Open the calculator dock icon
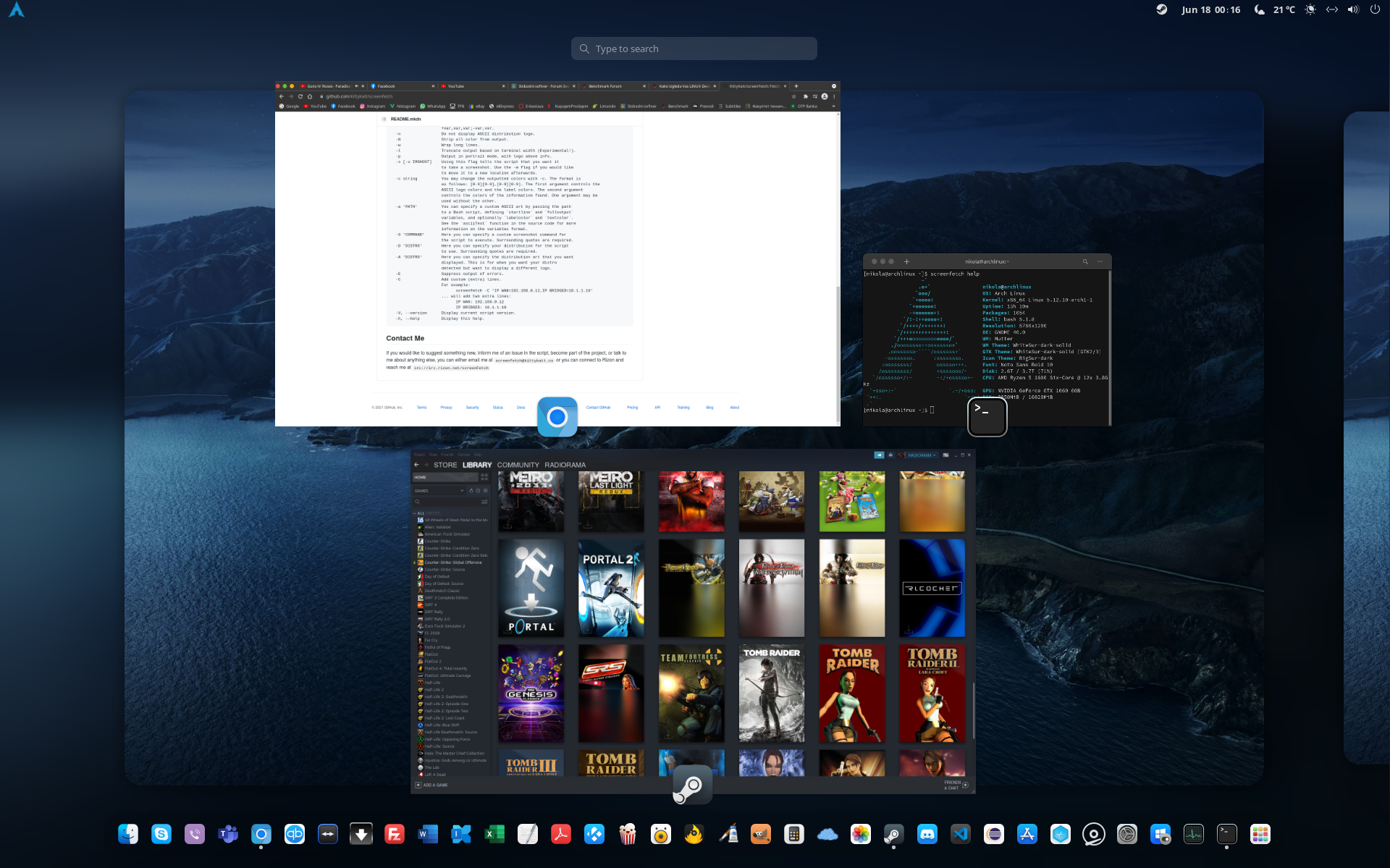1390x868 pixels. coord(794,834)
